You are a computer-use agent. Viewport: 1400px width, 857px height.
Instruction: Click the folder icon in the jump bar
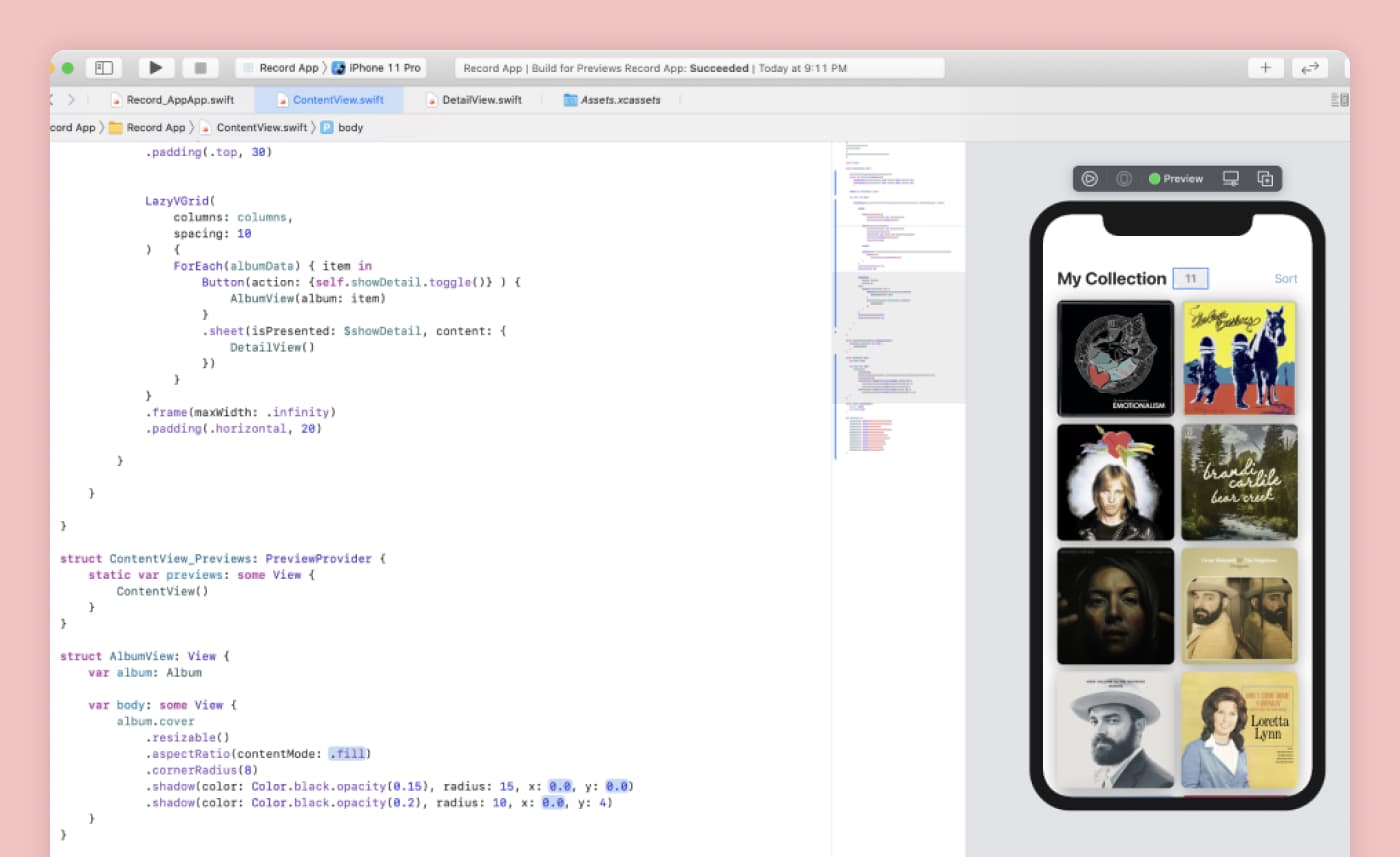pyautogui.click(x=115, y=128)
